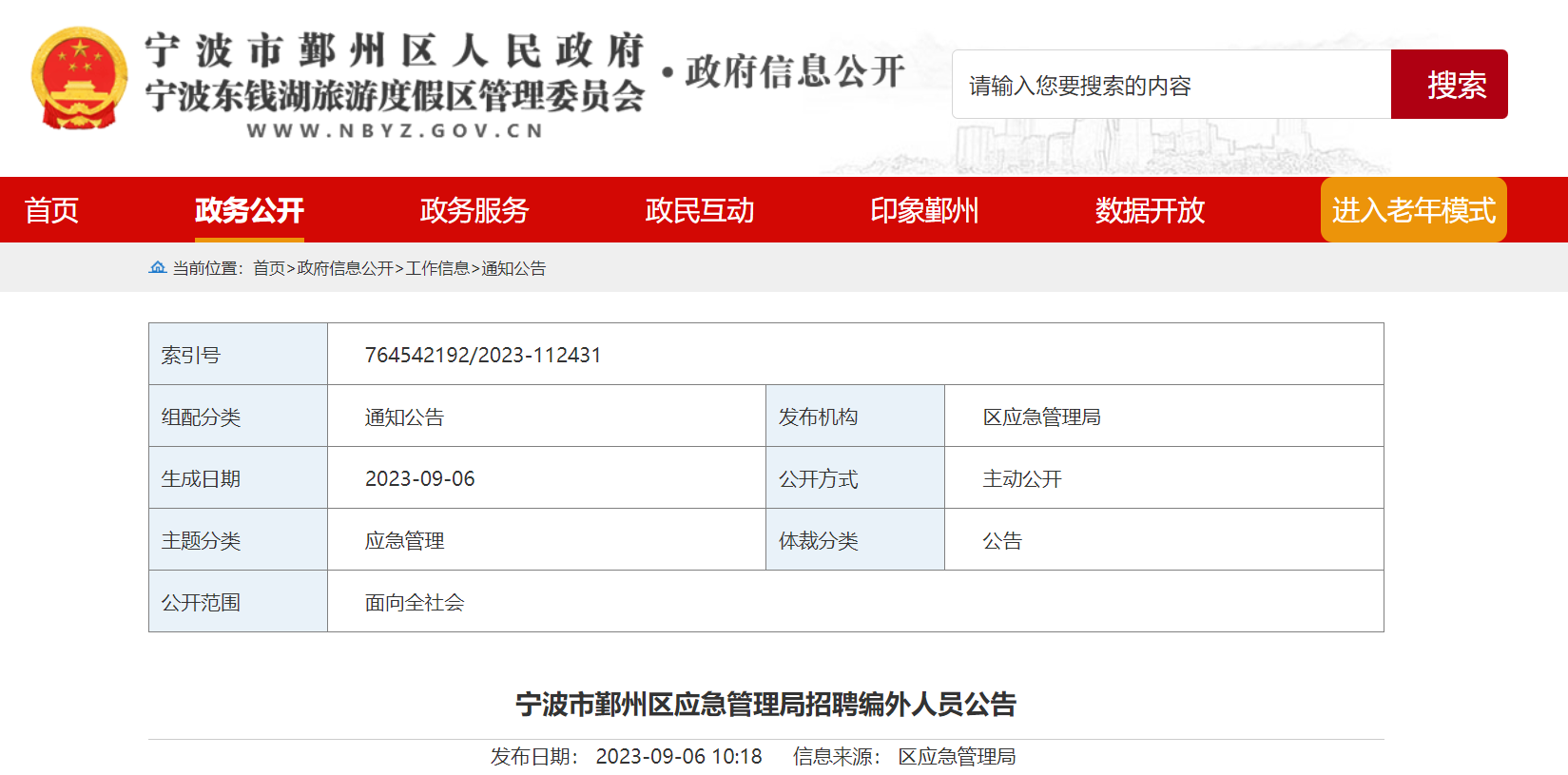Click the WWW.NBYZ.GOV.CN site address
The height and width of the screenshot is (775, 1568).
[395, 131]
